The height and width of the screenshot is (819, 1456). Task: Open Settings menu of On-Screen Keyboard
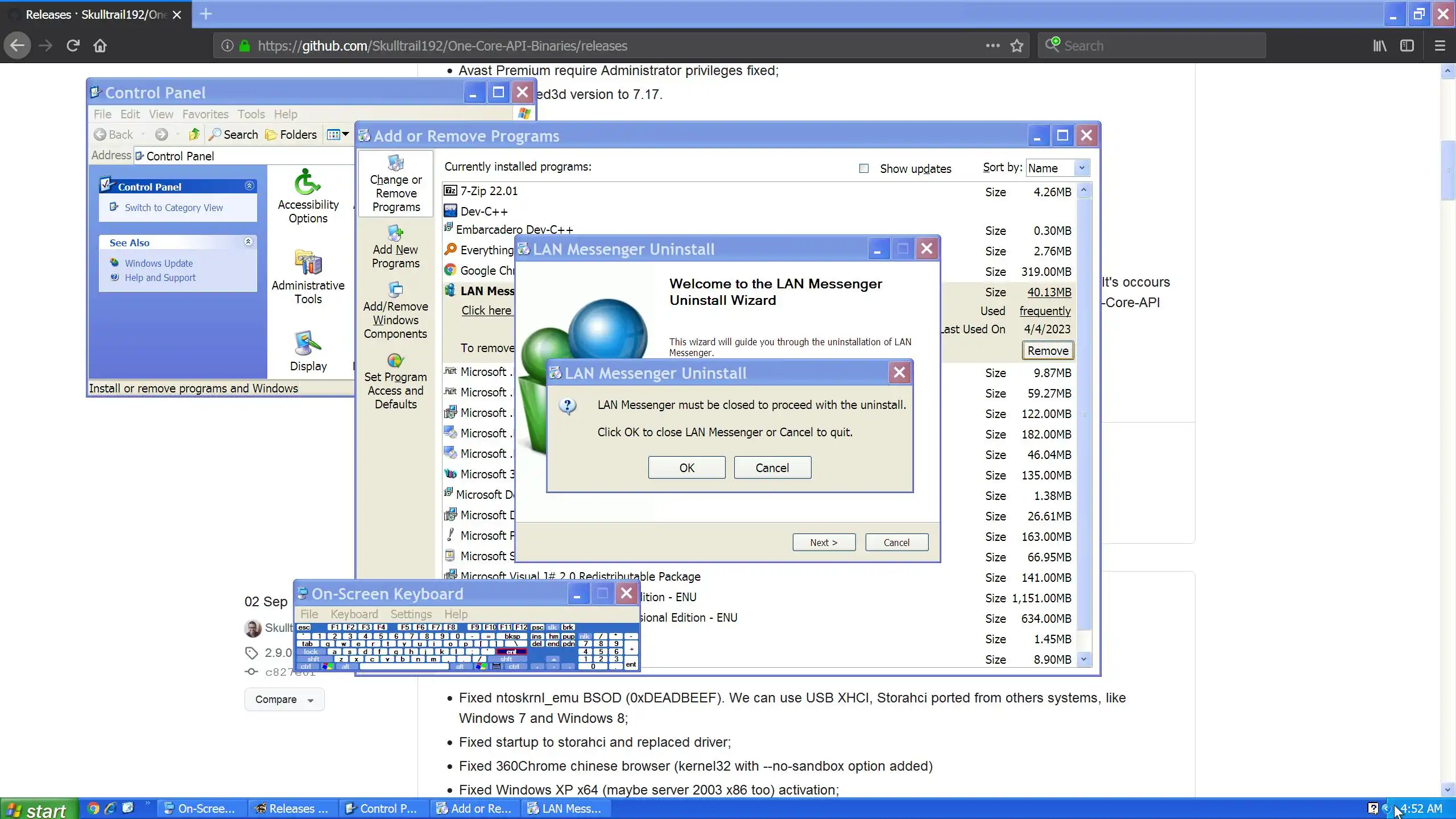point(411,614)
